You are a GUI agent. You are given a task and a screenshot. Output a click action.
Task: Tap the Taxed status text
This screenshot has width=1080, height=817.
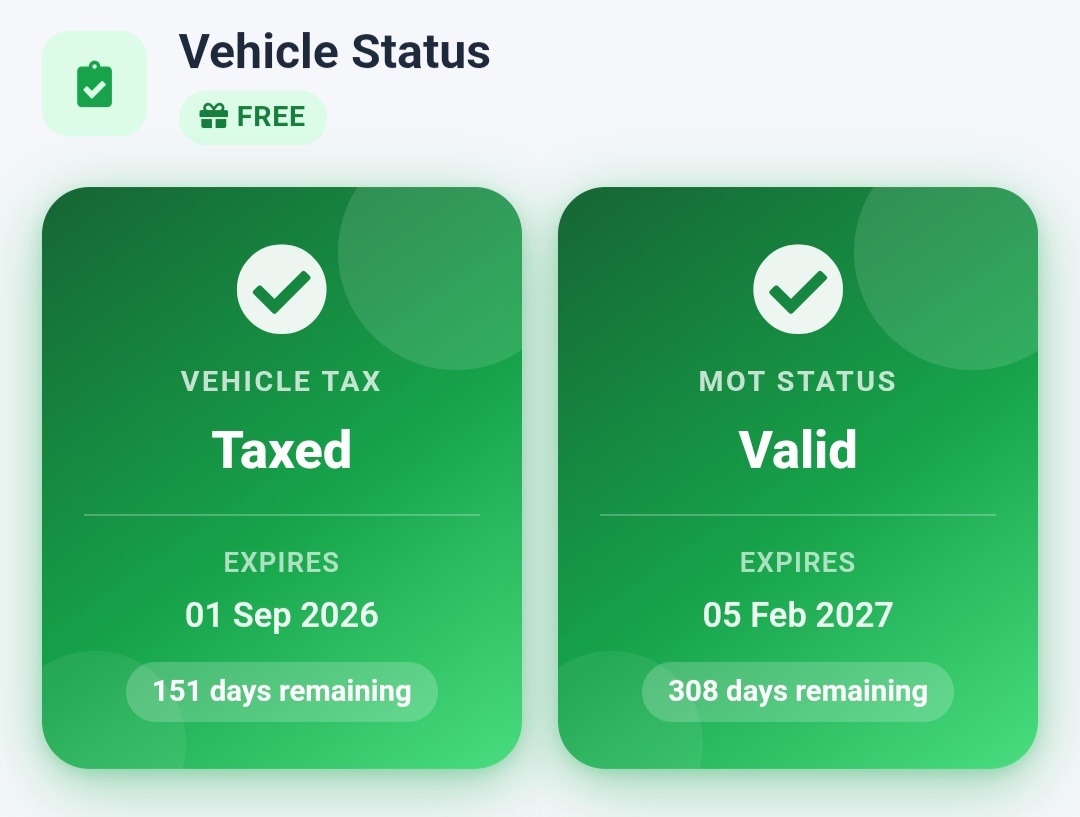pyautogui.click(x=282, y=449)
